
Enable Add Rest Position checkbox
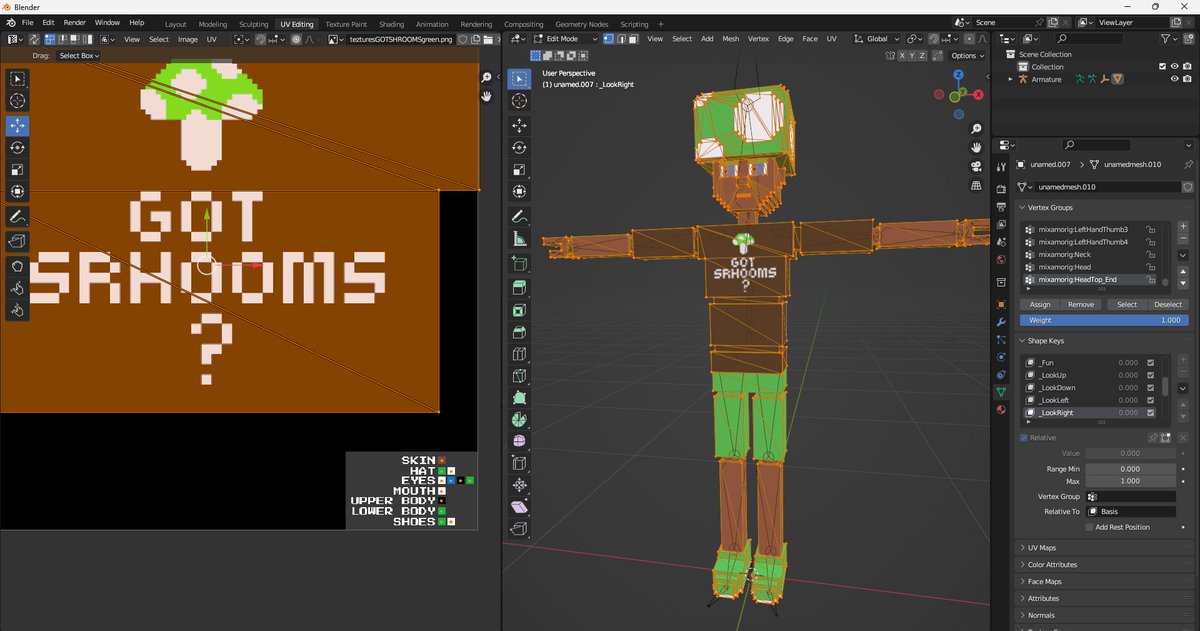pos(1089,527)
